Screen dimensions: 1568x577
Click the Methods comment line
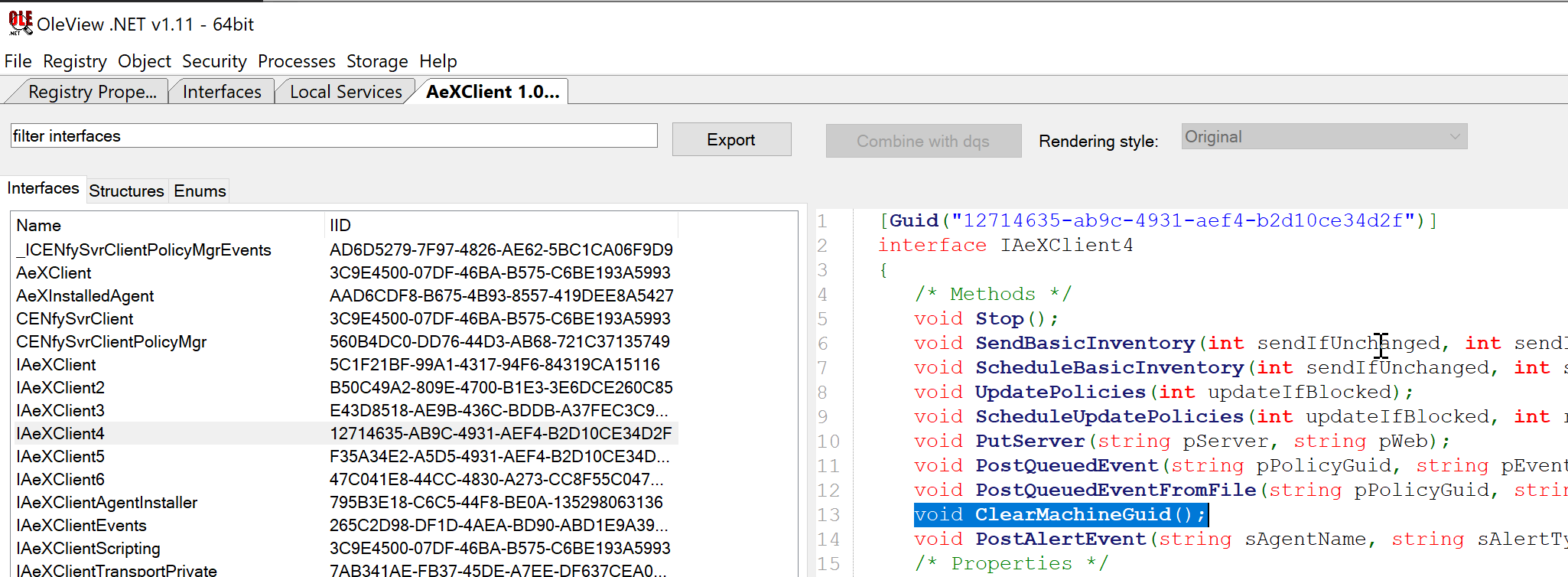point(993,294)
